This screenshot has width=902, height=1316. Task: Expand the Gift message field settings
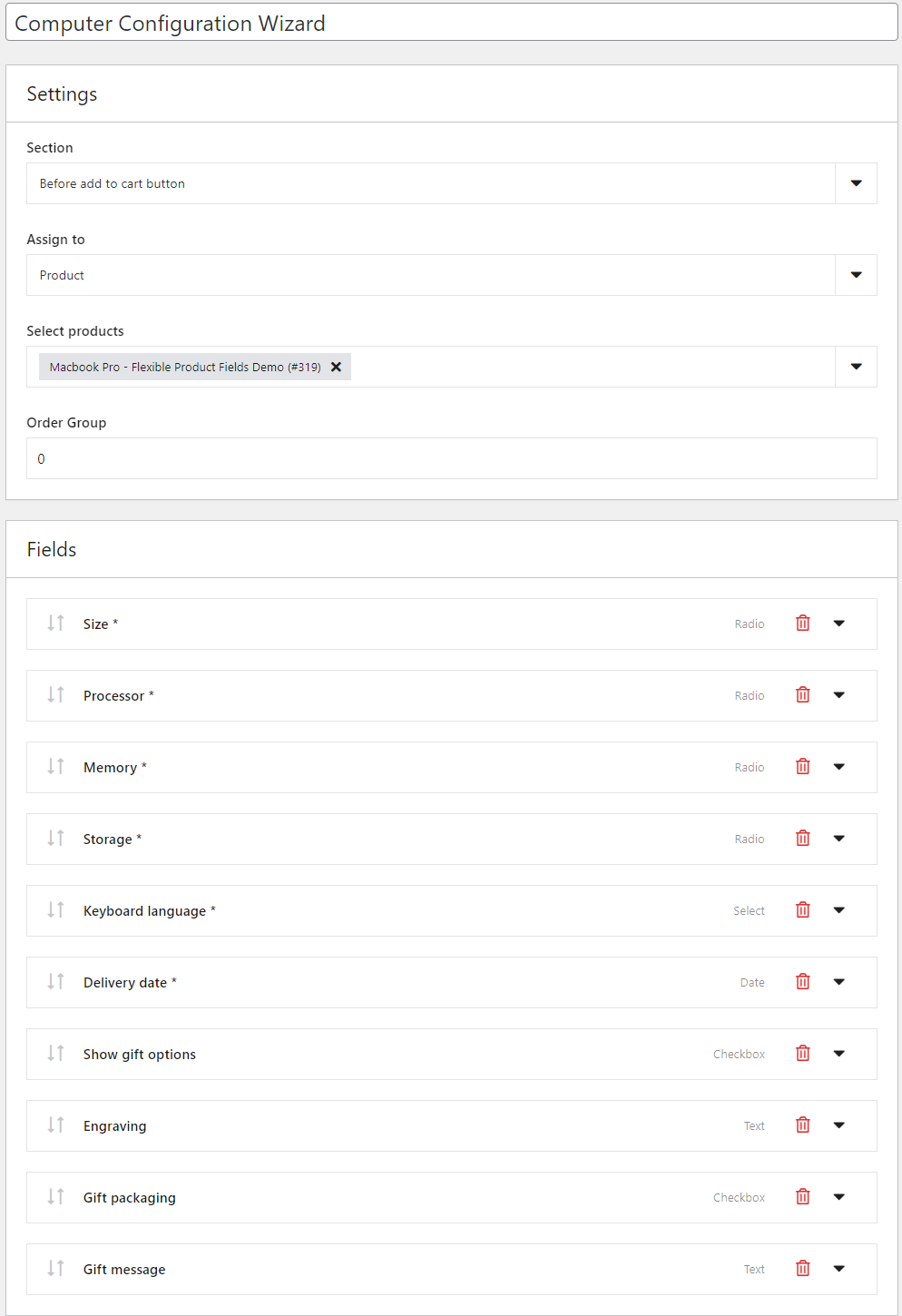[839, 1269]
